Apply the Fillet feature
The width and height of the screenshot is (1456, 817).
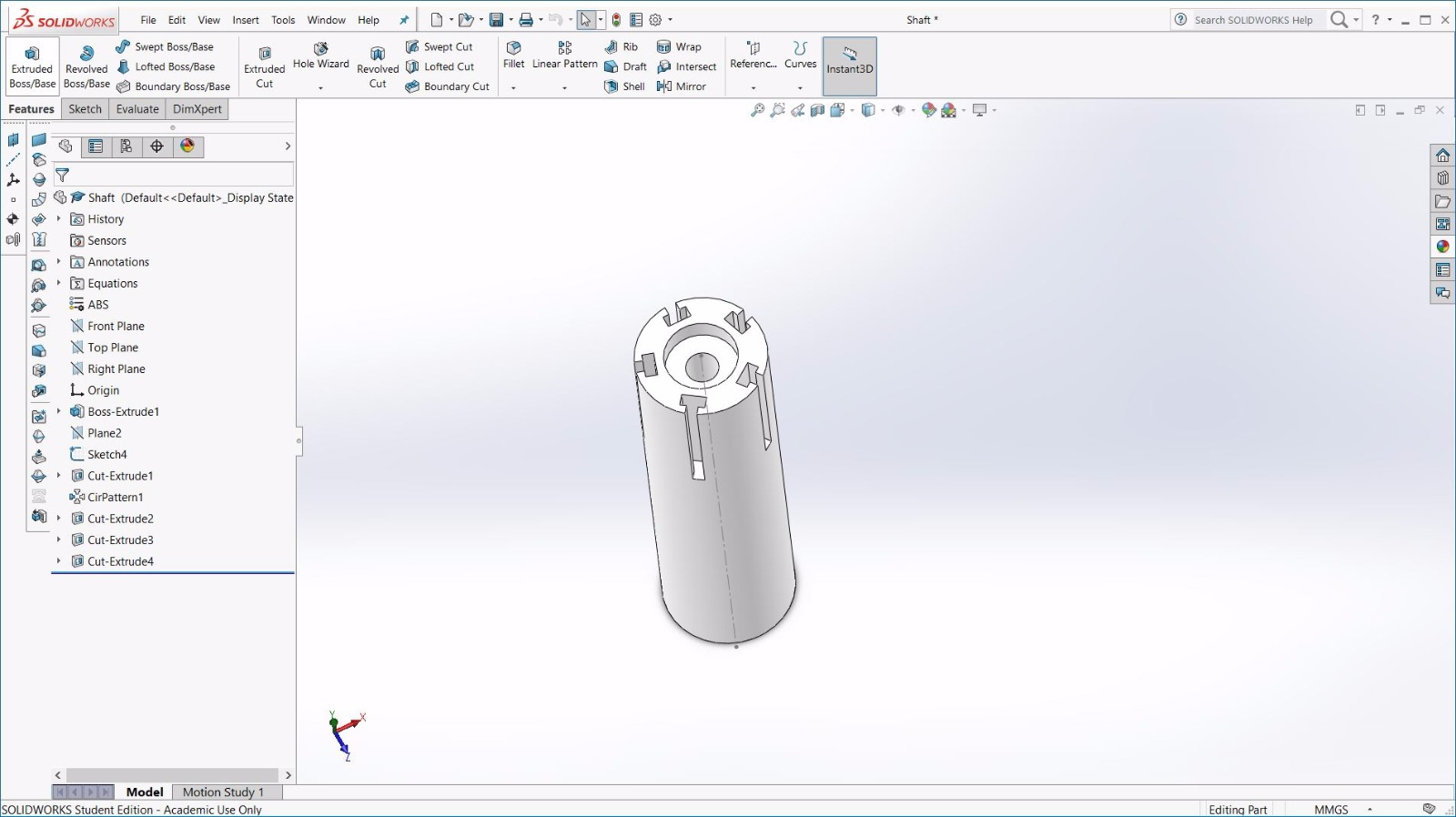click(514, 56)
